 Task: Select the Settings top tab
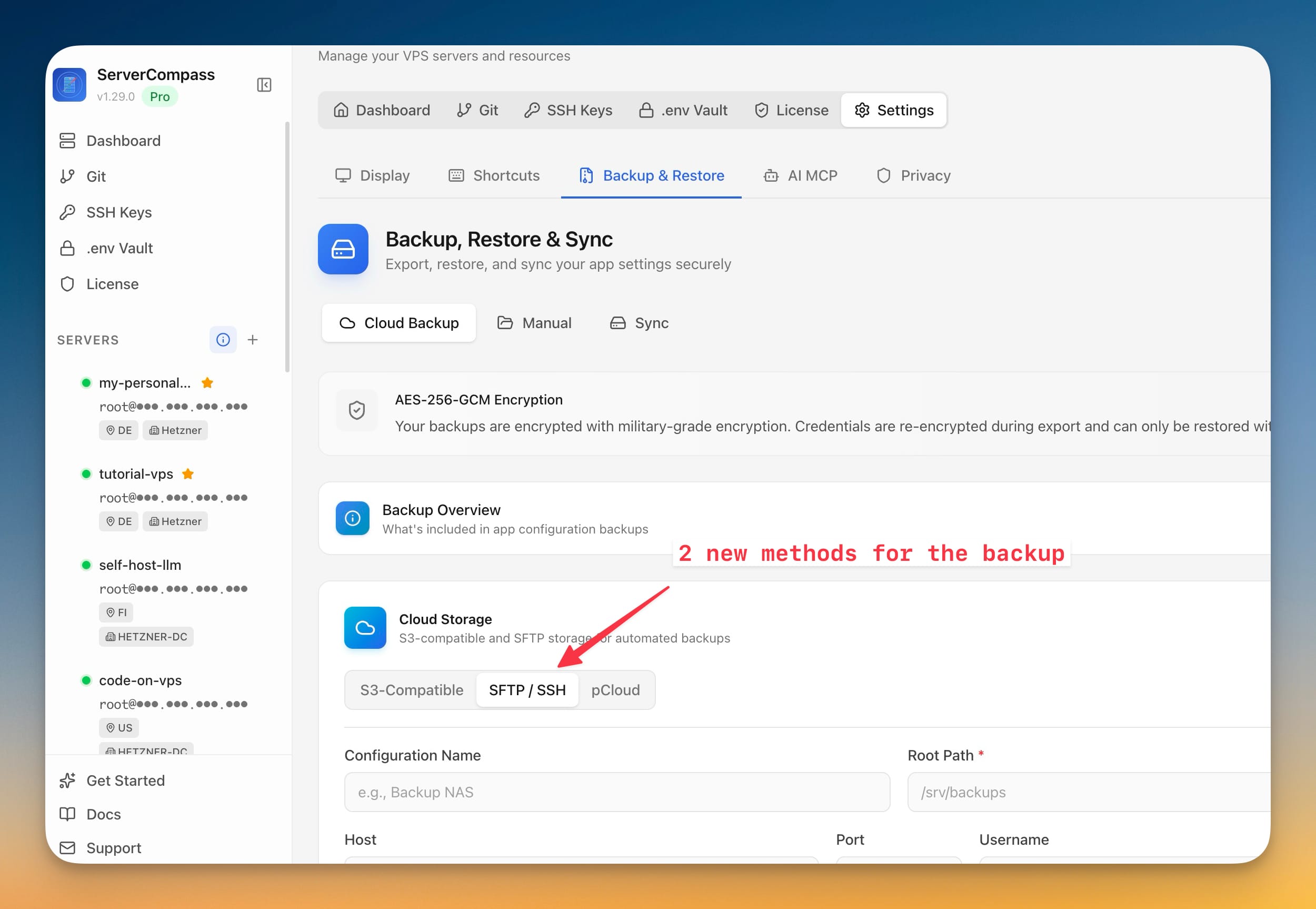click(894, 110)
